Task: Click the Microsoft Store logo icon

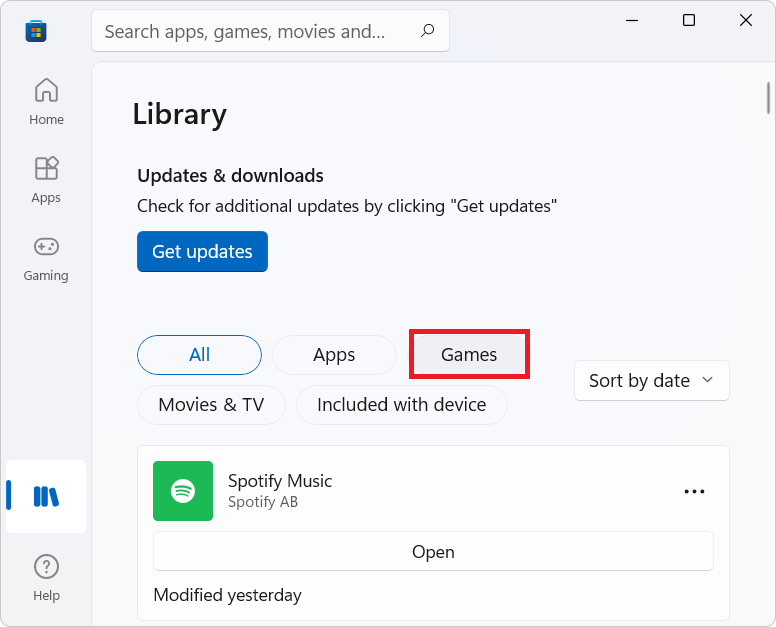Action: [x=36, y=31]
